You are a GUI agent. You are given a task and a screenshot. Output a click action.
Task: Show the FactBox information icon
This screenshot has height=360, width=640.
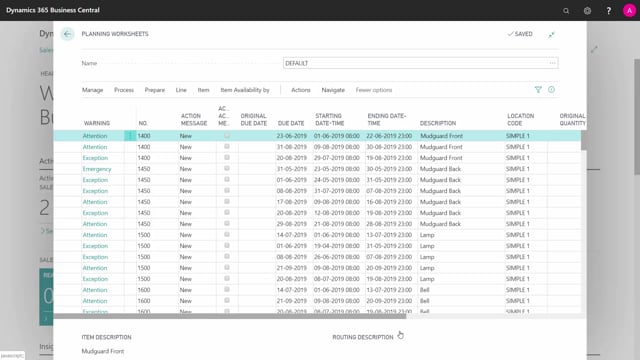[551, 90]
